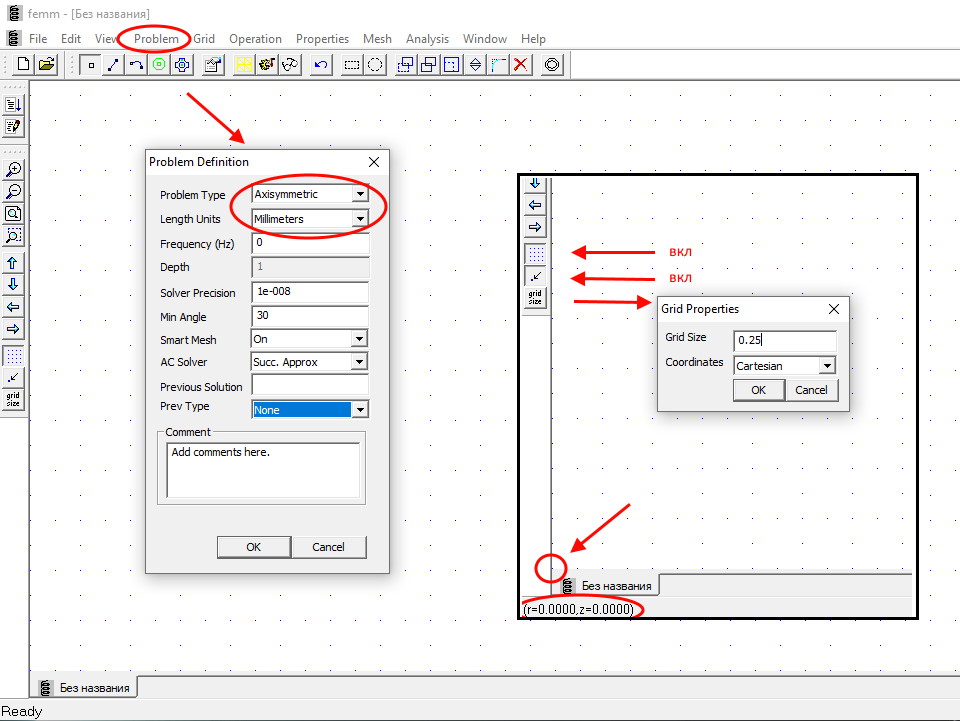
Task: Choose the rectangular selection tool
Action: click(x=352, y=65)
